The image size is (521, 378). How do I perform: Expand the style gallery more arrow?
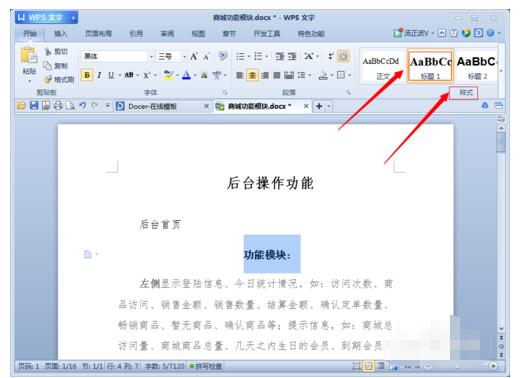(x=501, y=71)
